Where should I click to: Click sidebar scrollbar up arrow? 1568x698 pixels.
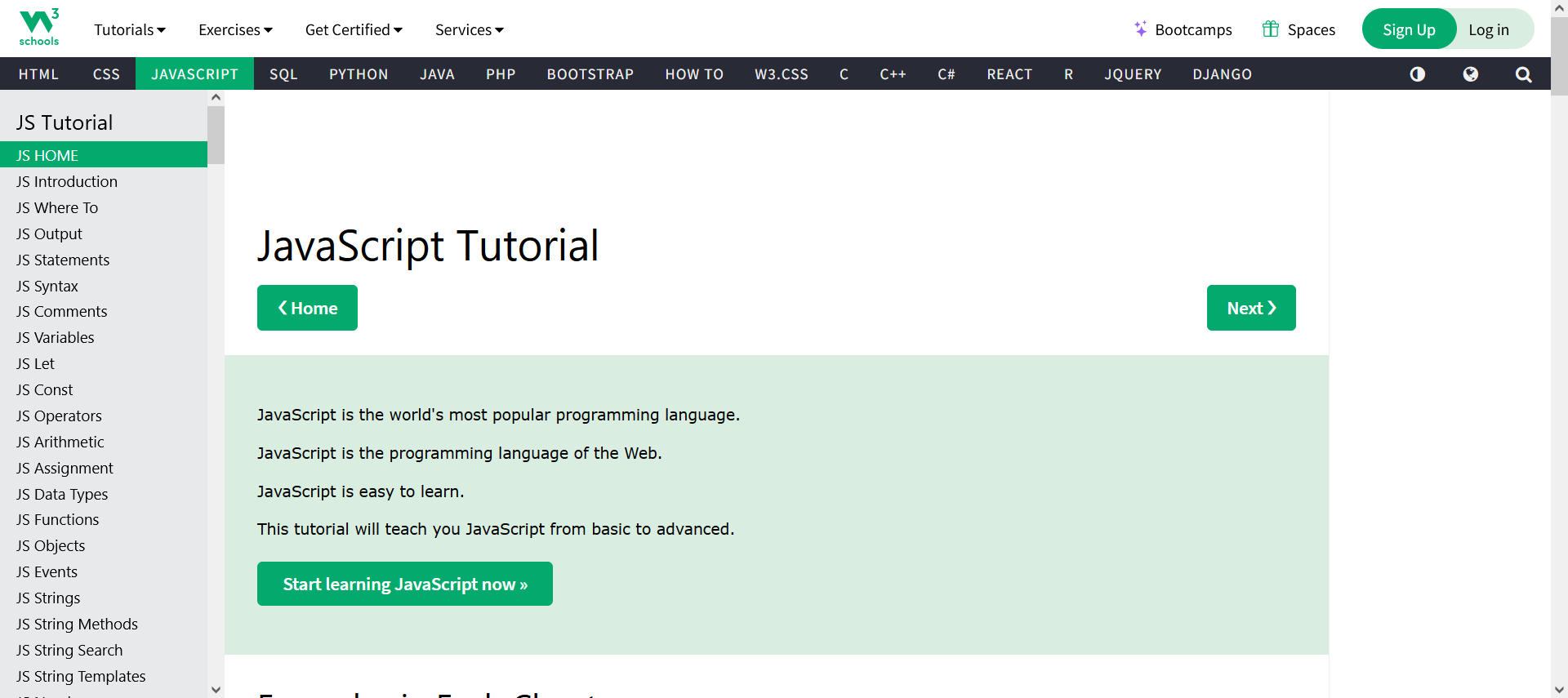pyautogui.click(x=216, y=97)
